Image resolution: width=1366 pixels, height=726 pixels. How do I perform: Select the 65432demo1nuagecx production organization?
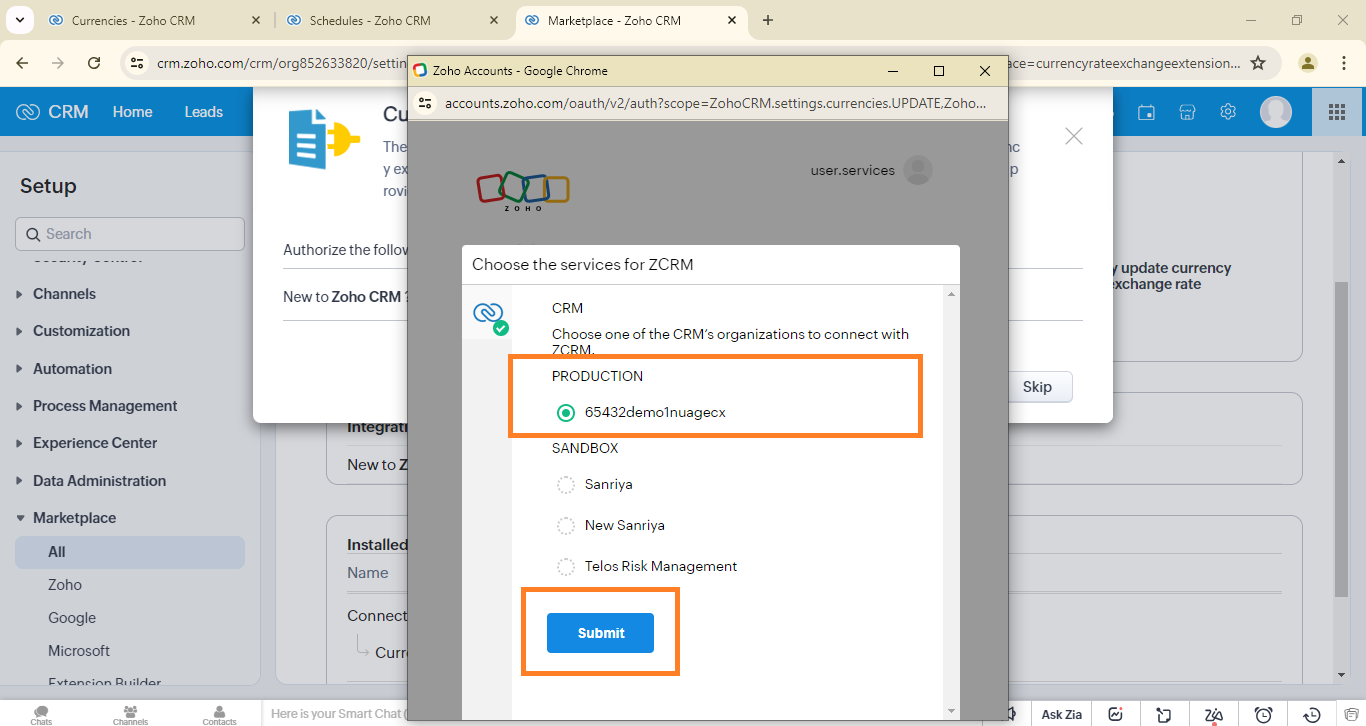coord(566,412)
